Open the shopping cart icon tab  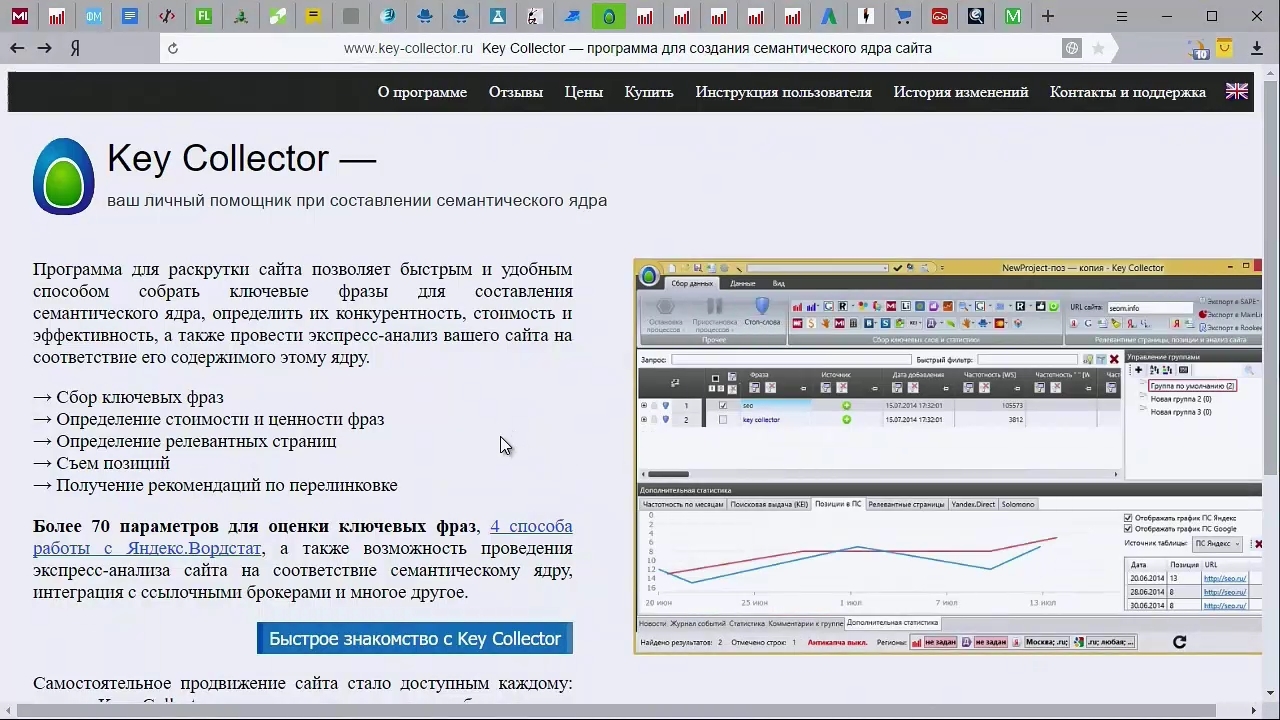(x=903, y=16)
